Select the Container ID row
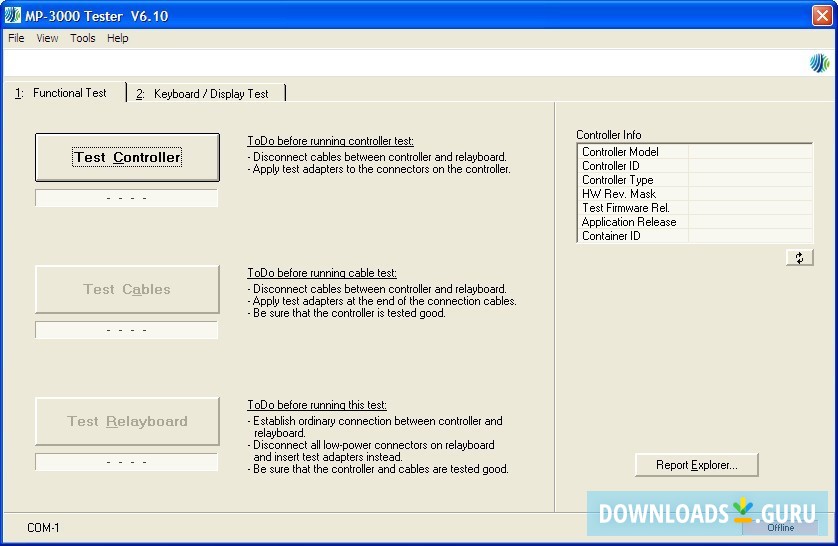838x546 pixels. tap(695, 236)
